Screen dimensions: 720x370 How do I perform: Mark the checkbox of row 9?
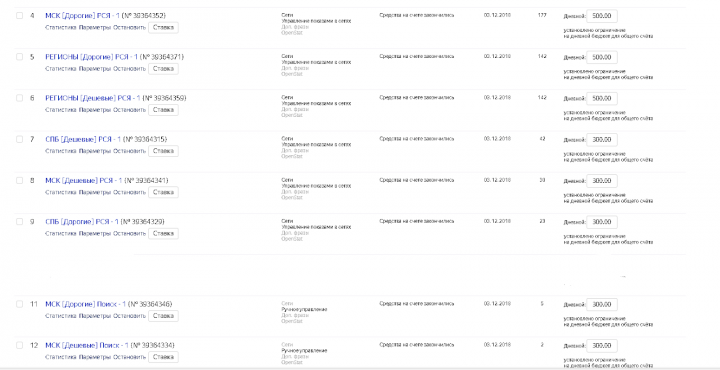19,222
